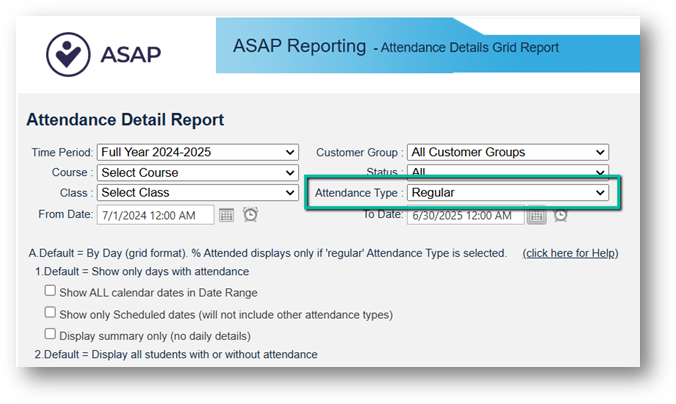Screen dimensions: 676x404
Task: Click the 'Time Period:' label
Action: (62, 153)
